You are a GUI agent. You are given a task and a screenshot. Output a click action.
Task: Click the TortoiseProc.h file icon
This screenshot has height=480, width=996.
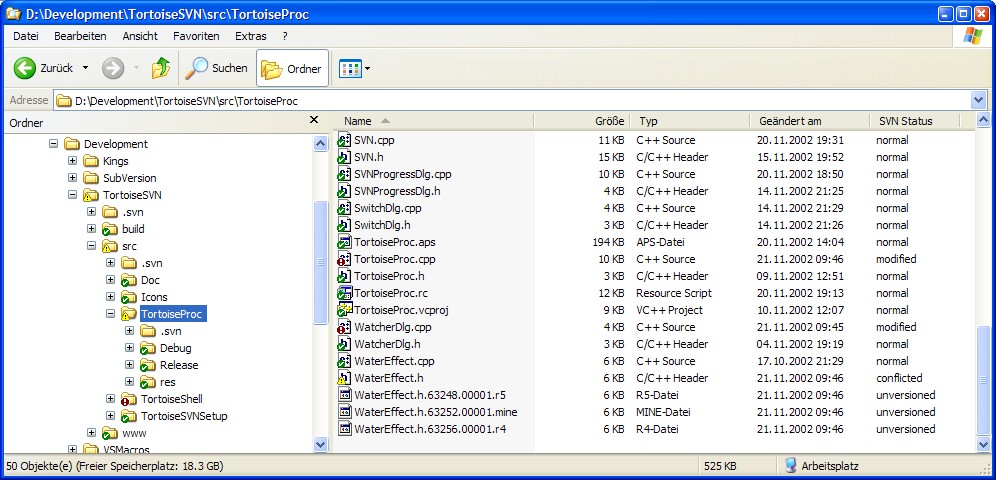[x=344, y=276]
